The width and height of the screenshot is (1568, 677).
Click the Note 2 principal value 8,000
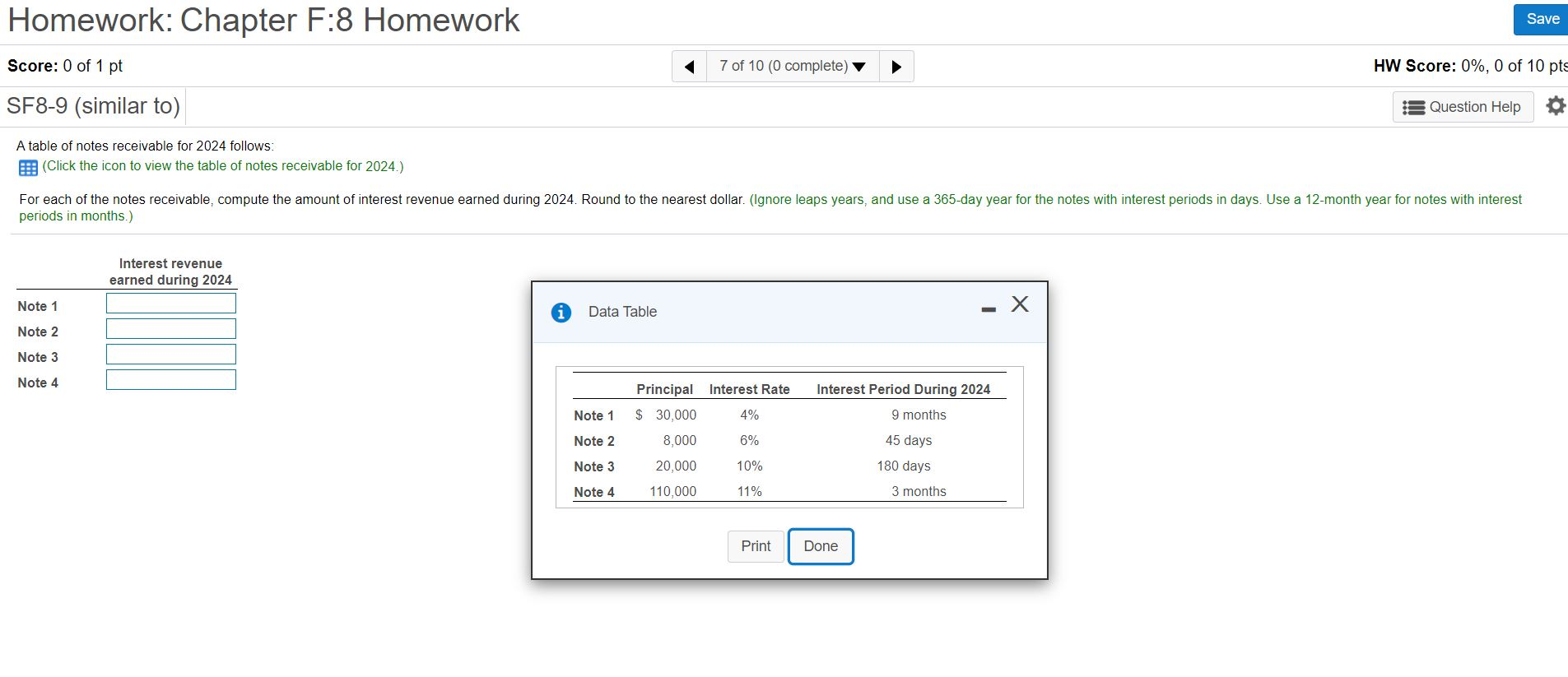680,441
